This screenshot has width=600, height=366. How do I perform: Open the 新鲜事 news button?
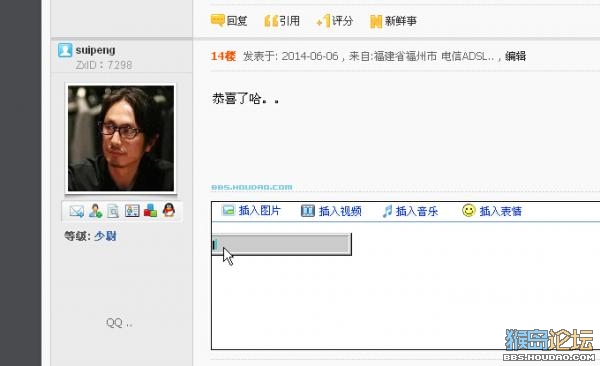click(x=393, y=21)
